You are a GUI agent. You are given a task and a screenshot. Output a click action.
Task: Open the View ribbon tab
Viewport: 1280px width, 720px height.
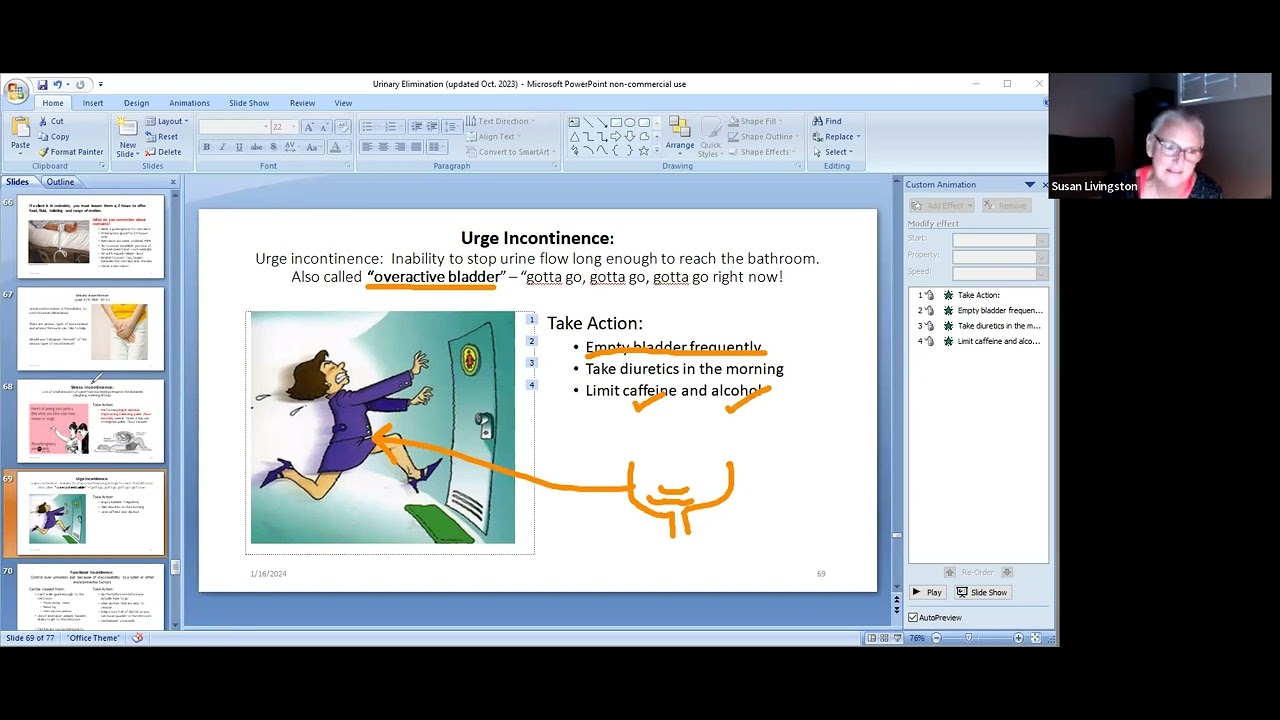[343, 103]
